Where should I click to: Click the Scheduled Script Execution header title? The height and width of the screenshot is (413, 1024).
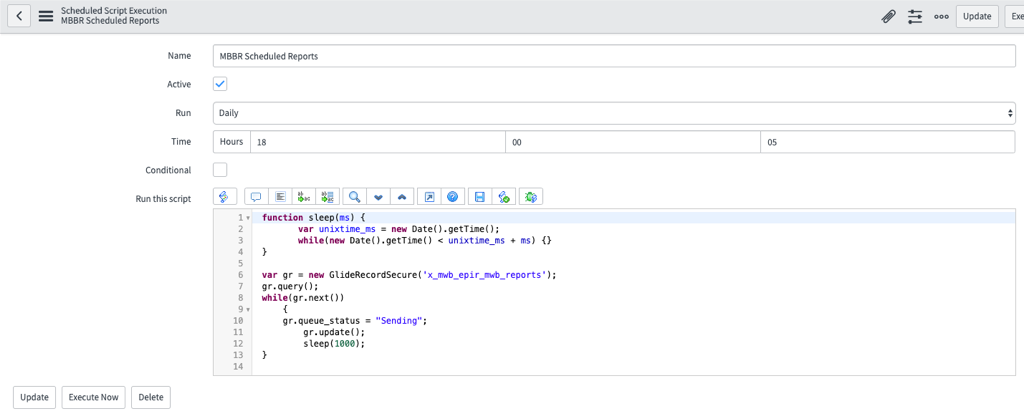click(114, 11)
